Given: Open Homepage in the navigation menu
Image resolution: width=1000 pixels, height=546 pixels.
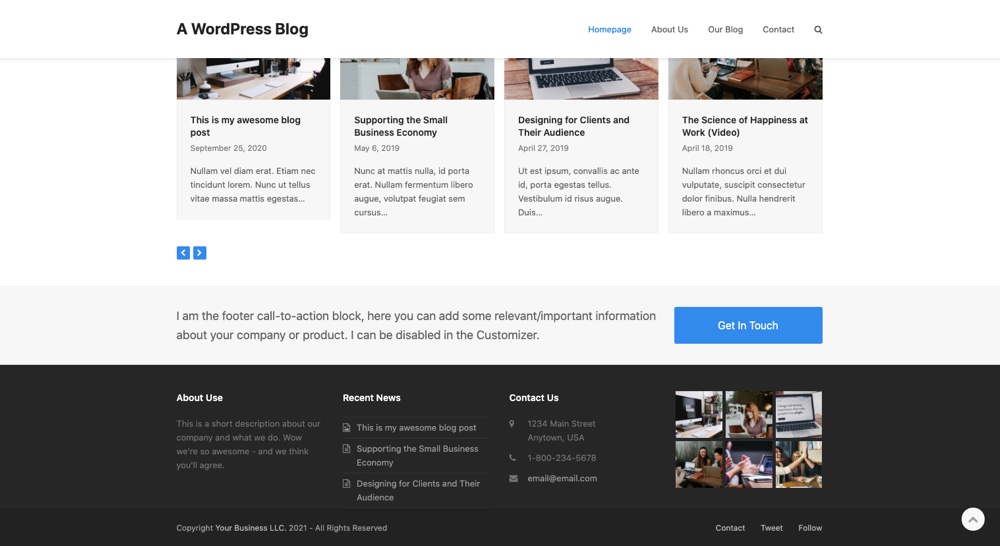Looking at the screenshot, I should (x=610, y=29).
